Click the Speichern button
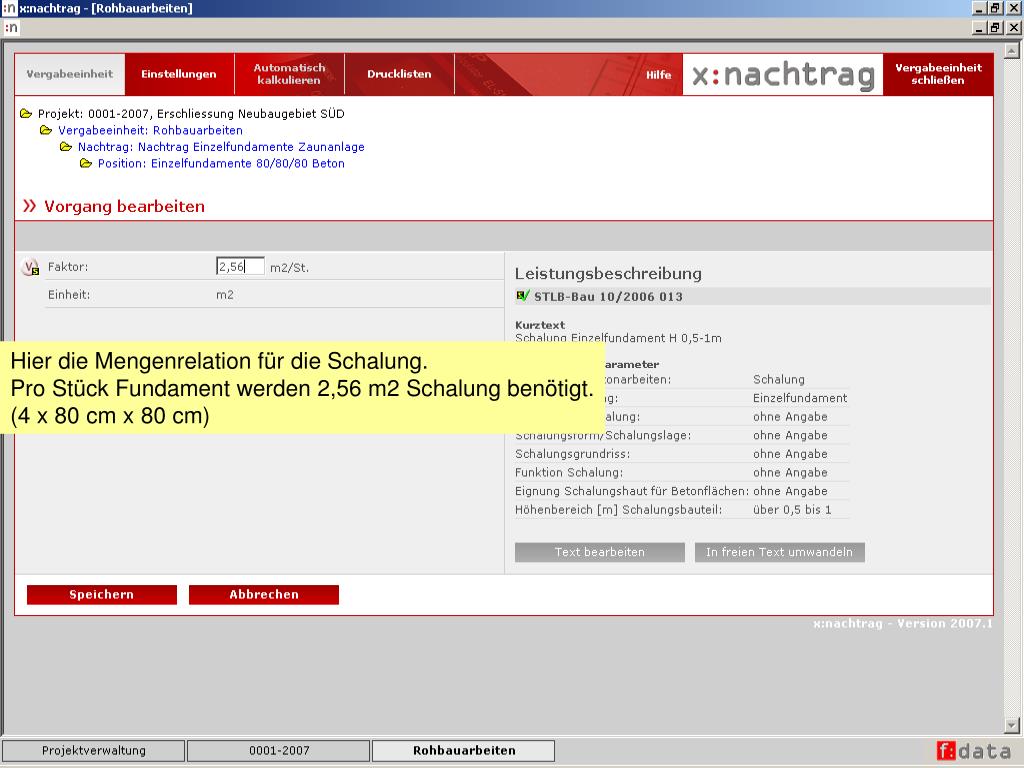 point(102,595)
